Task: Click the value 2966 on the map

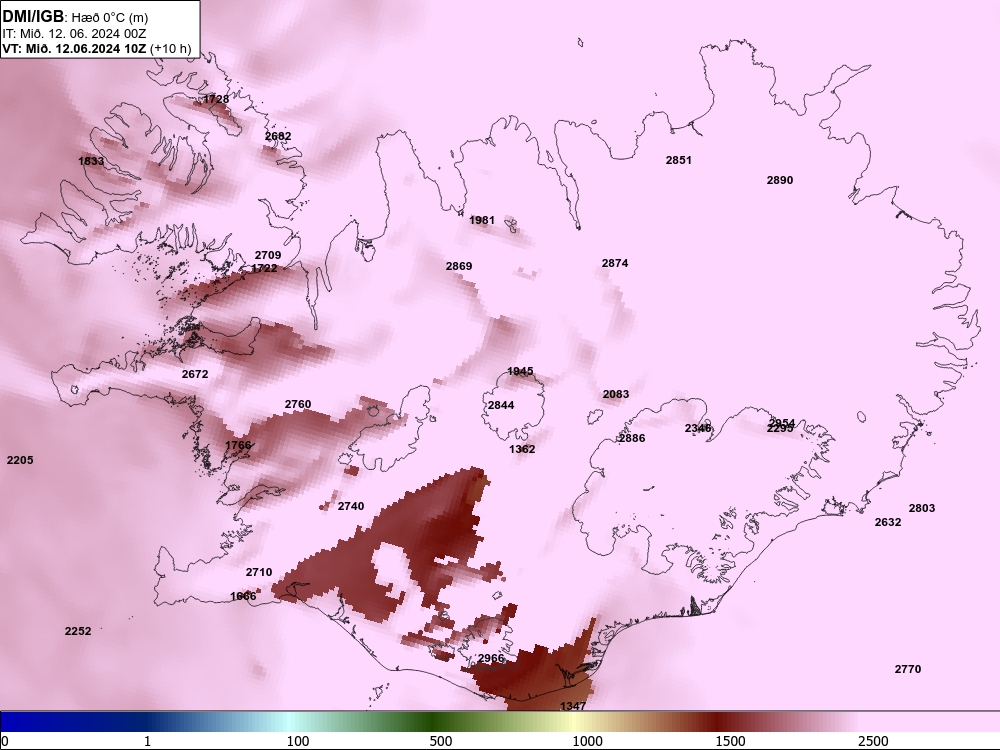Action: [491, 658]
